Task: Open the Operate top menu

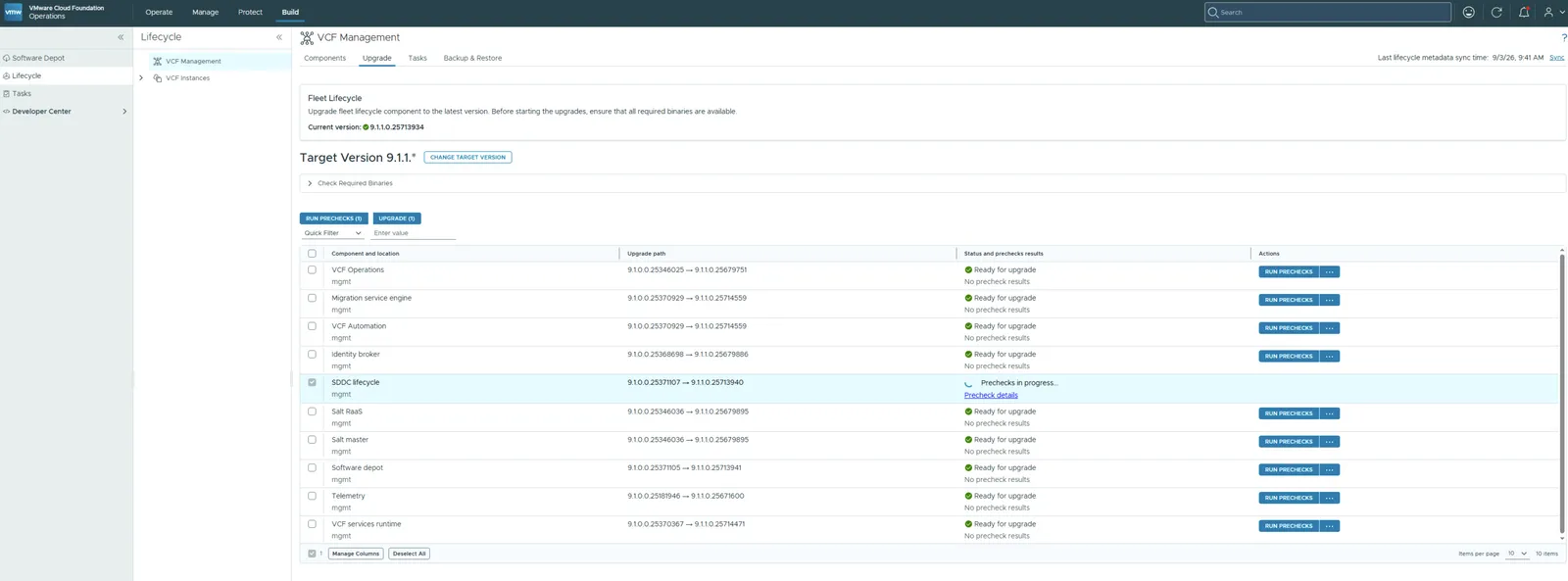Action: 159,13
